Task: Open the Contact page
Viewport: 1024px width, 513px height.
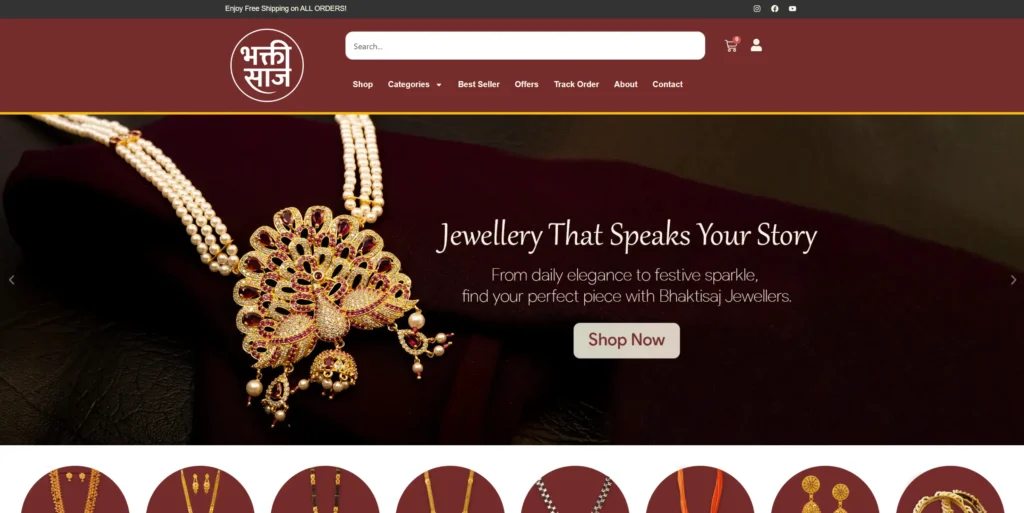Action: point(667,84)
